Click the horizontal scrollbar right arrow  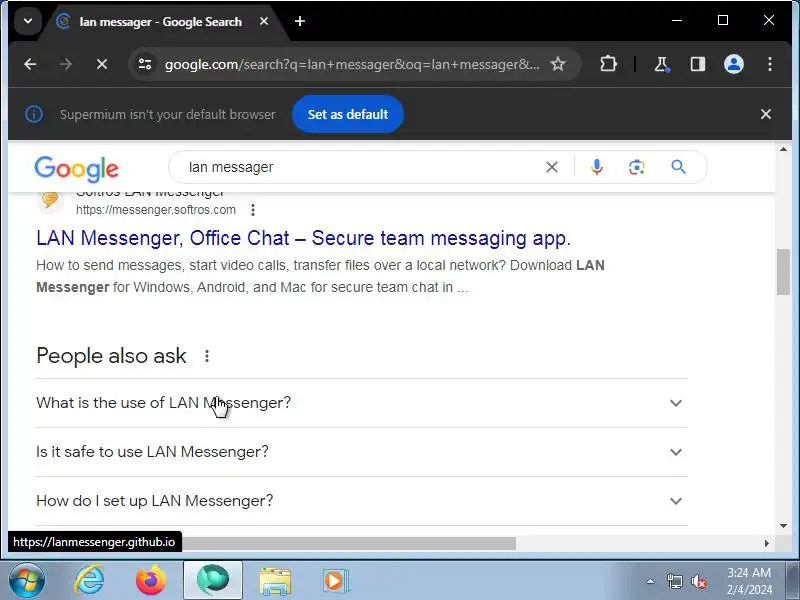[766, 543]
